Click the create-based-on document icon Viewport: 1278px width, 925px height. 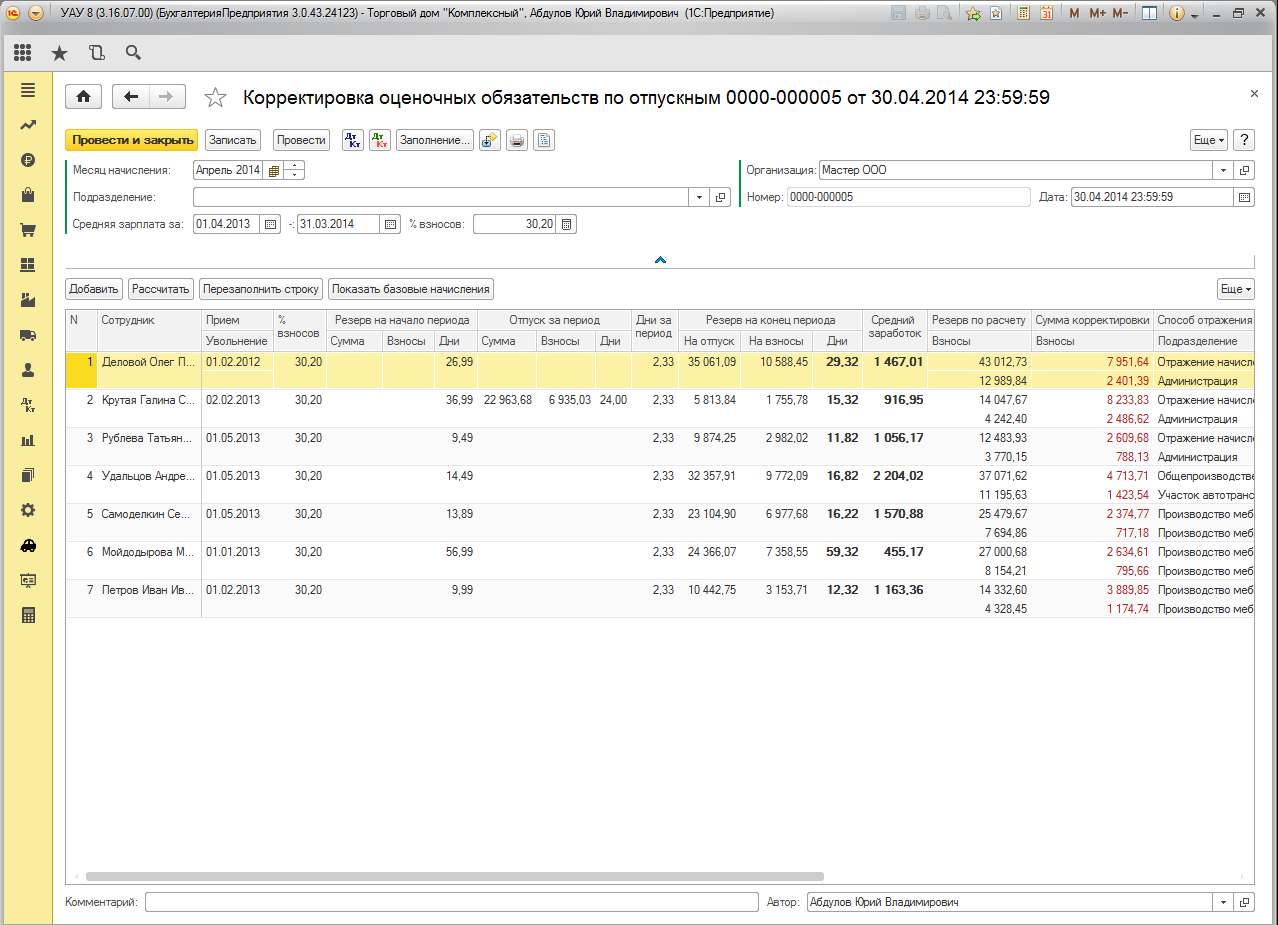490,140
